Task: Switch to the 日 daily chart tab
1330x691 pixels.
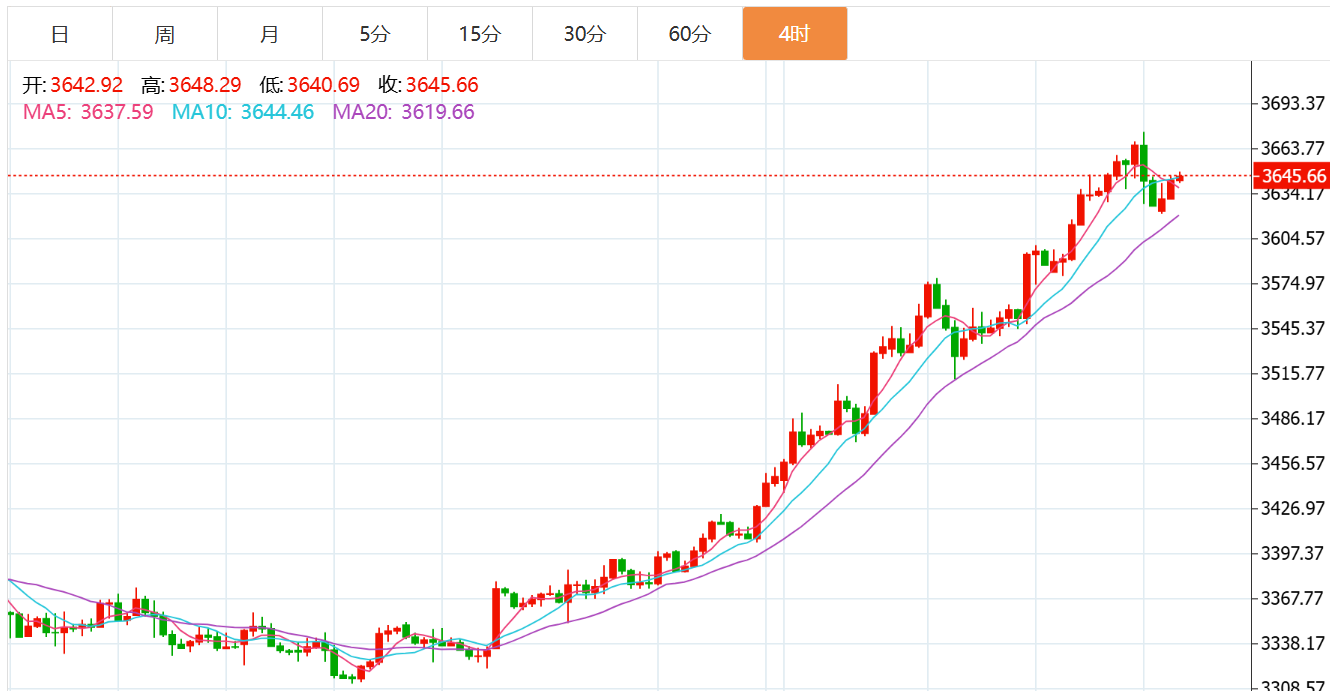Action: coord(60,34)
